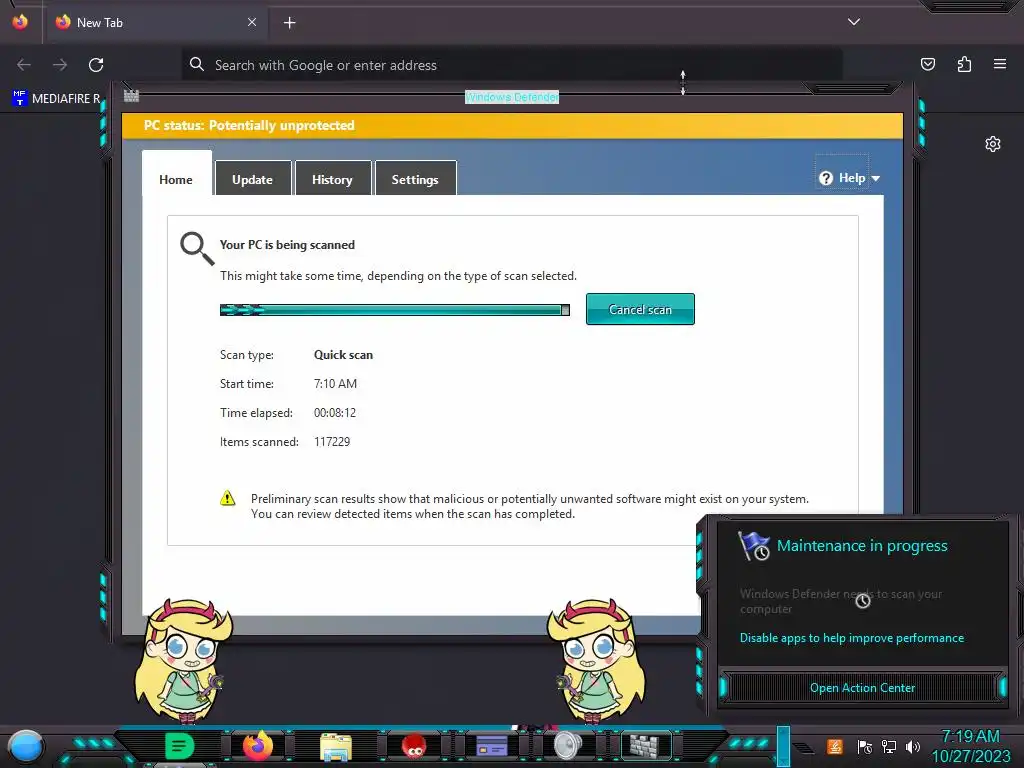Close the New Tab tab
1024x768 pixels.
252,22
